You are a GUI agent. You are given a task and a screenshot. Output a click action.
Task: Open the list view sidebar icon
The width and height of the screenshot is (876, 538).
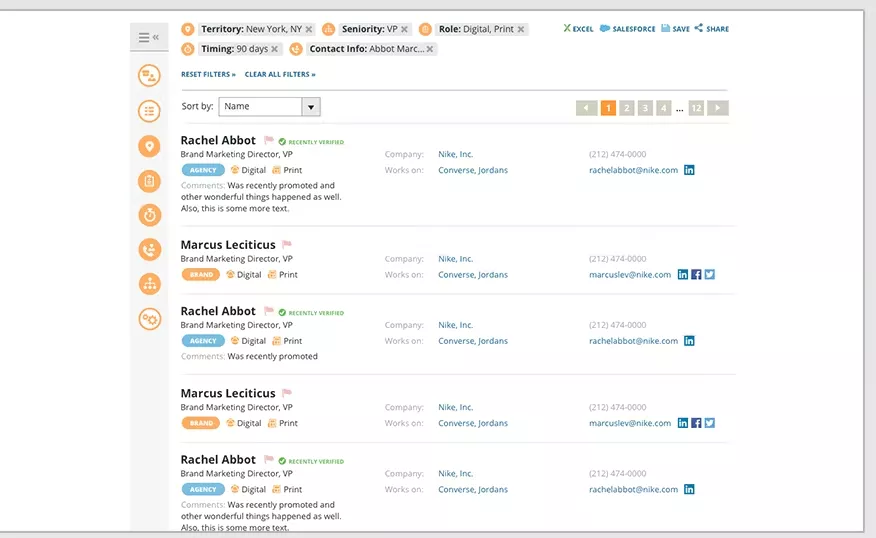(149, 111)
